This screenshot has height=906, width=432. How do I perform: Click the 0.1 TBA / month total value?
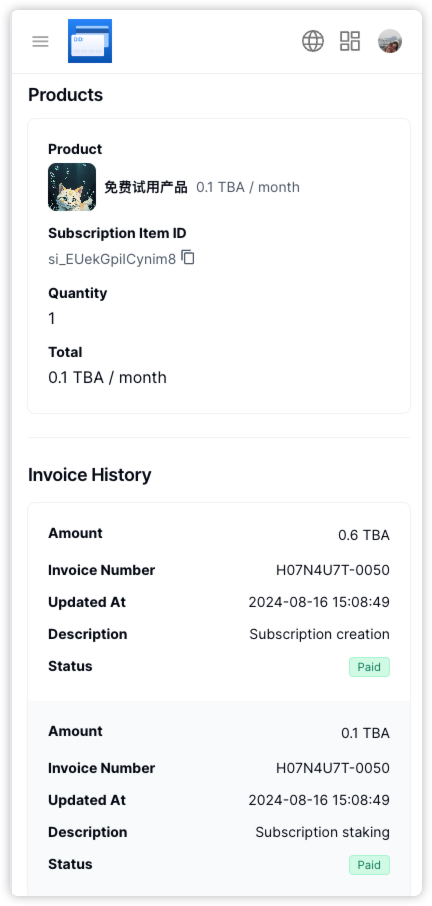pos(107,377)
